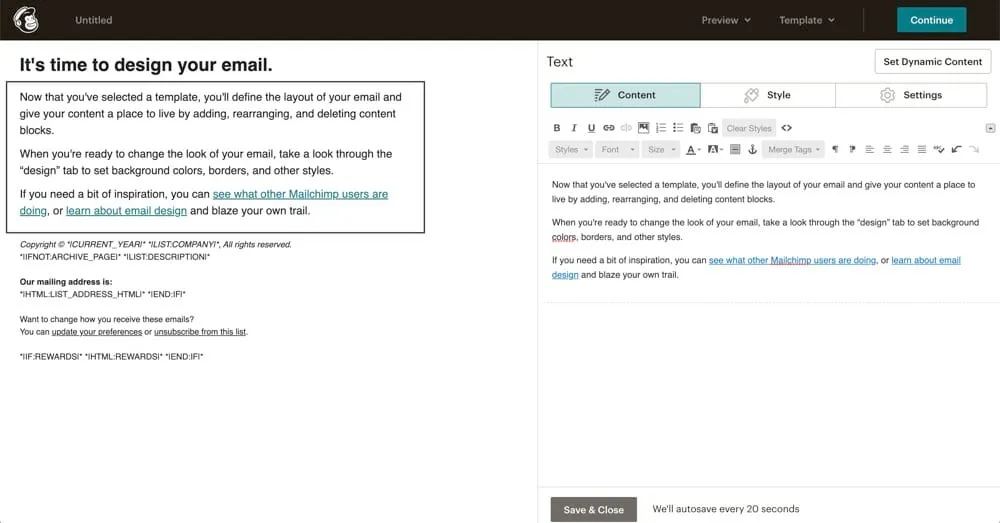Expand the Font dropdown

pyautogui.click(x=615, y=149)
